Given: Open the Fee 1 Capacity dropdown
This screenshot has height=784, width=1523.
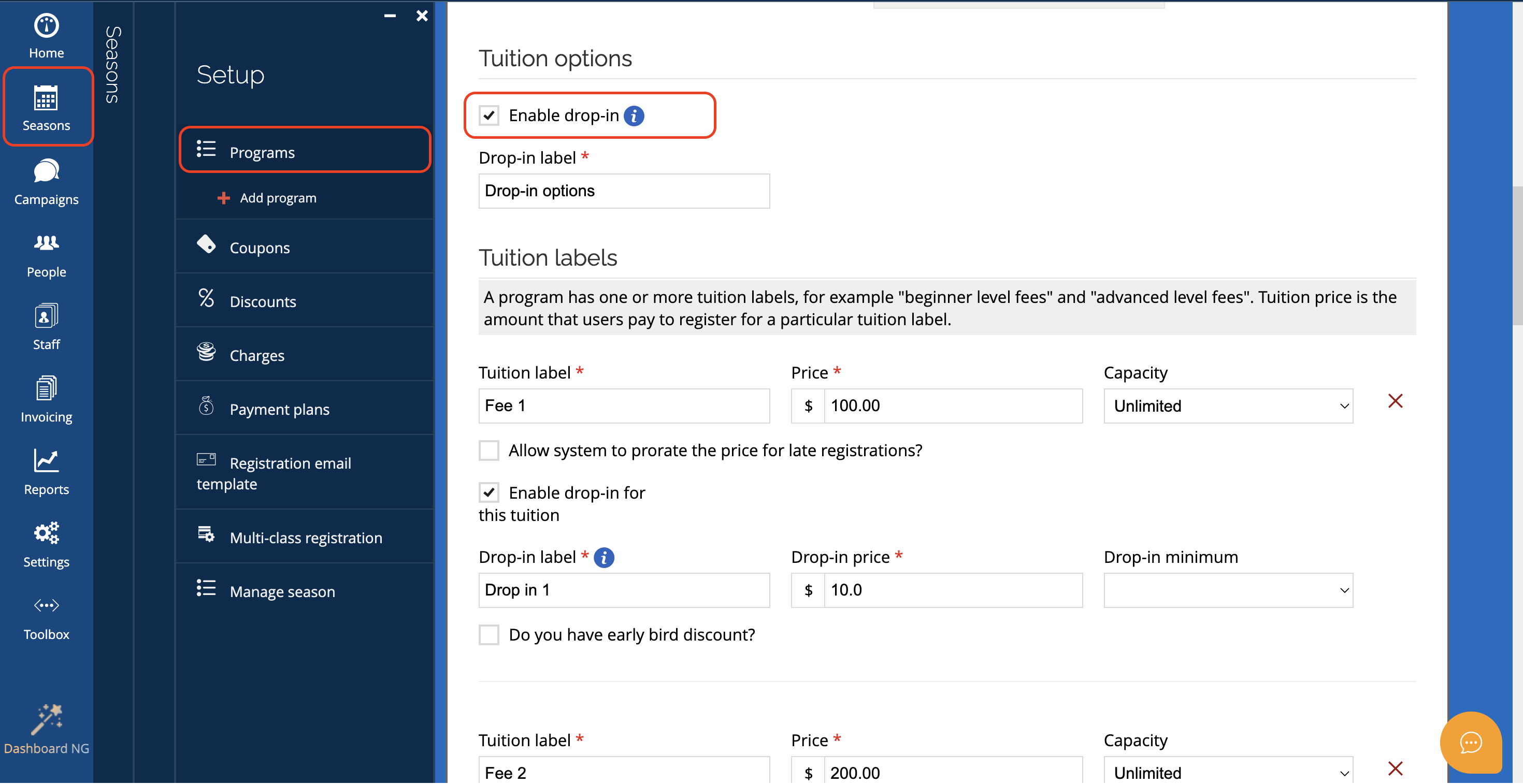Looking at the screenshot, I should pyautogui.click(x=1227, y=406).
